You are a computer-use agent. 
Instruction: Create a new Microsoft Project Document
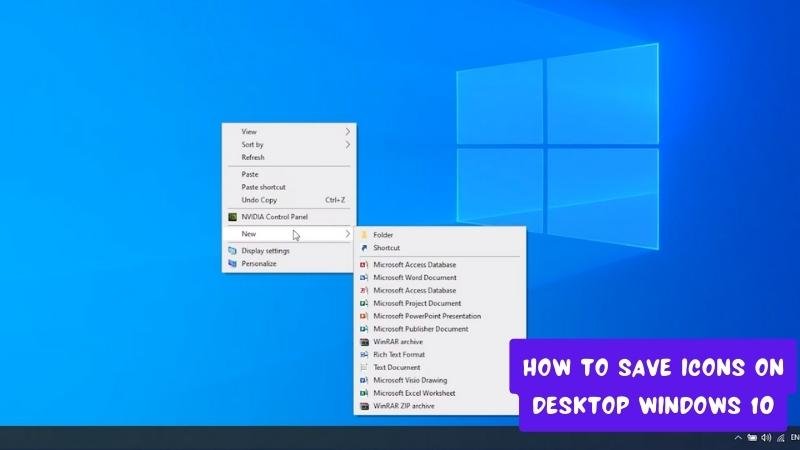pyautogui.click(x=440, y=303)
